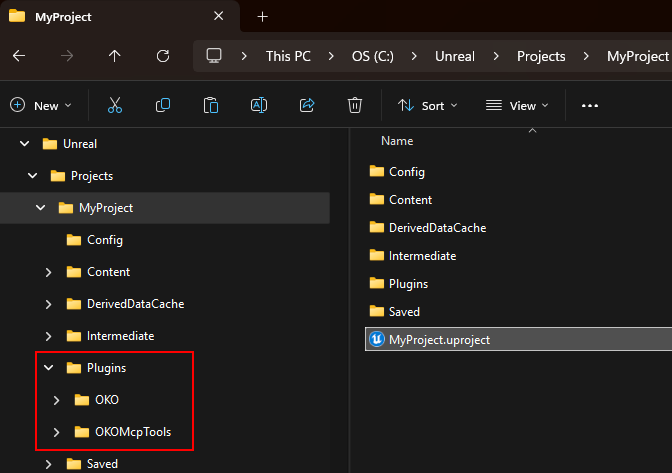Collapse the MyProject folder in tree

41,208
